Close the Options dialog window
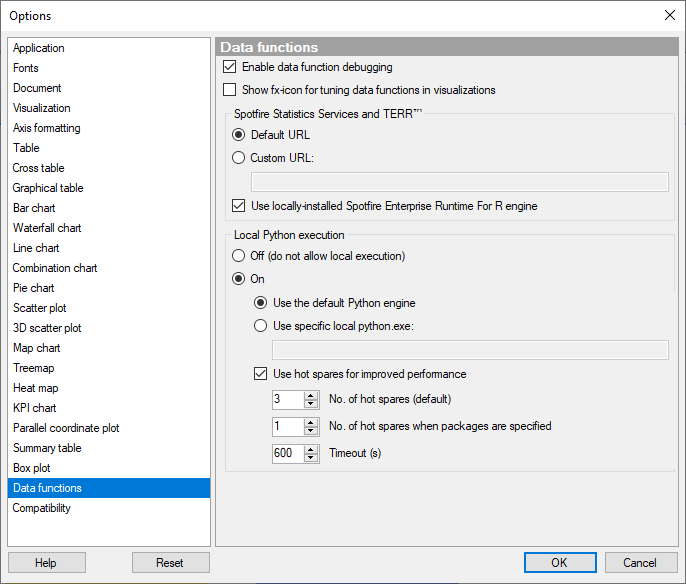 click(x=669, y=15)
